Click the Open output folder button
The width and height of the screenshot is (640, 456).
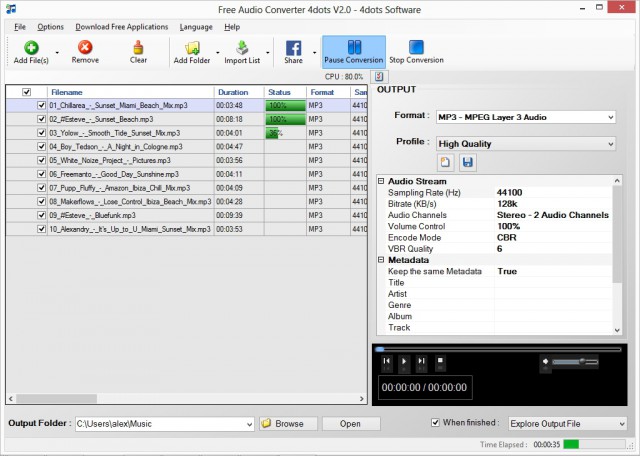(x=351, y=424)
